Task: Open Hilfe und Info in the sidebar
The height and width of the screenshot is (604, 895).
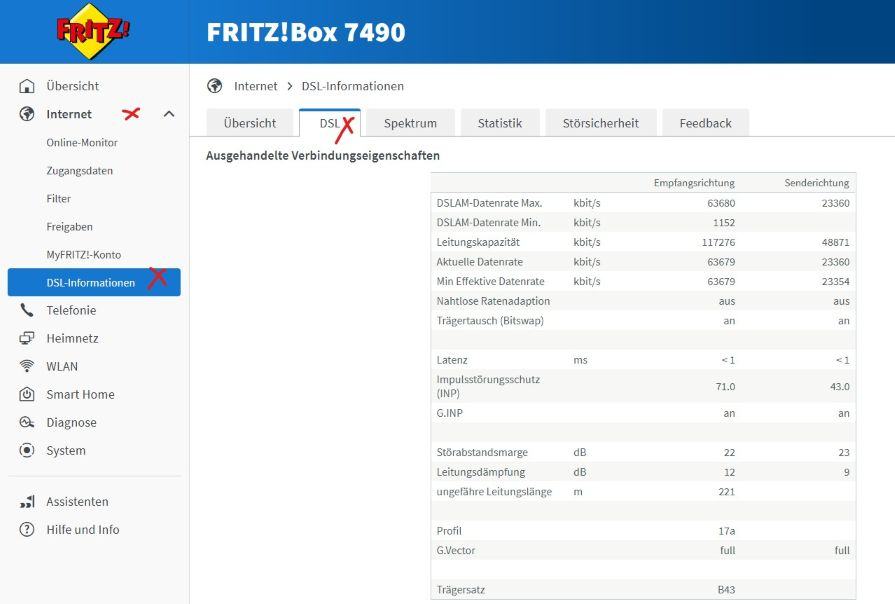Action: (83, 529)
